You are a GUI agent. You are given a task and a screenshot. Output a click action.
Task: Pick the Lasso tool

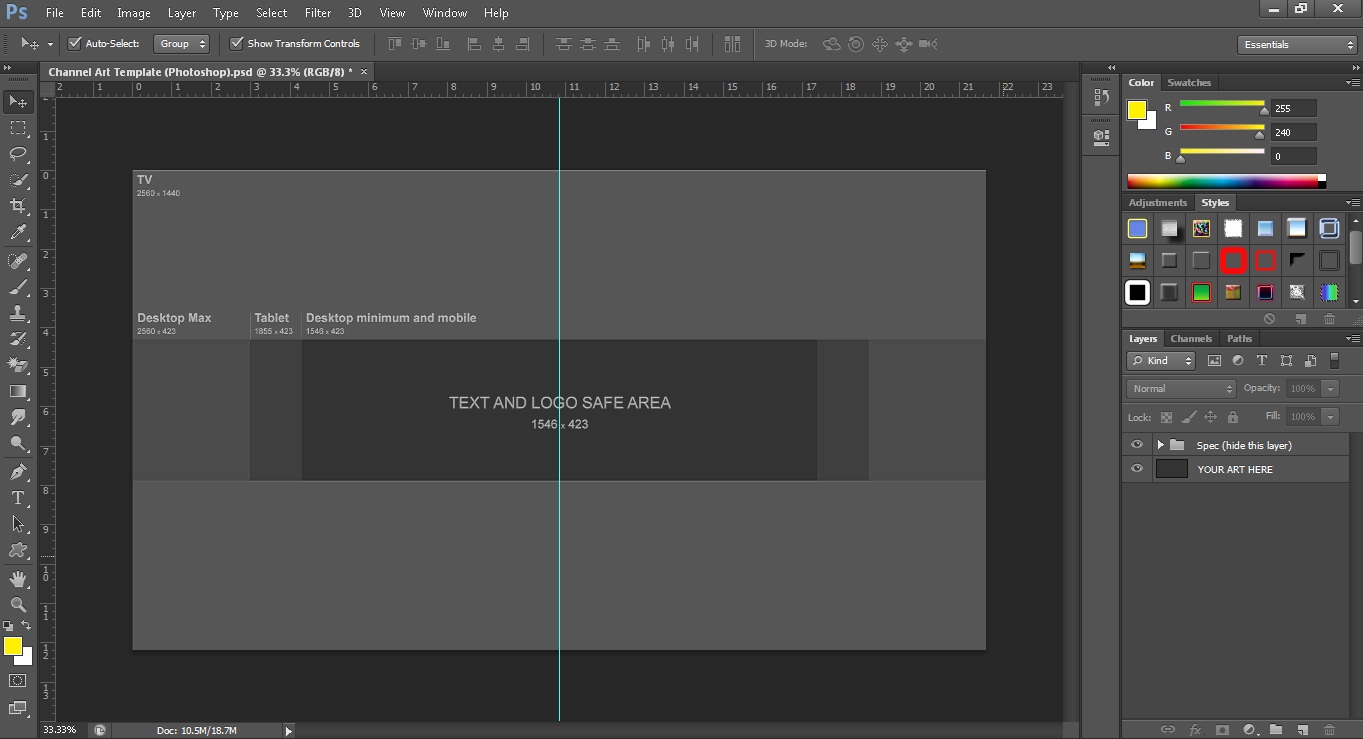coord(18,154)
